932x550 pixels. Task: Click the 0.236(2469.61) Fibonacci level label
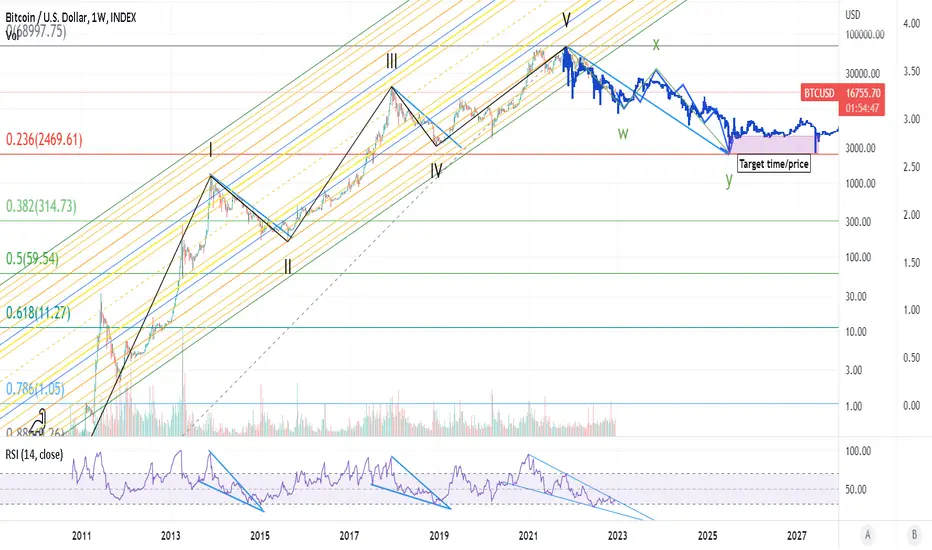point(44,140)
